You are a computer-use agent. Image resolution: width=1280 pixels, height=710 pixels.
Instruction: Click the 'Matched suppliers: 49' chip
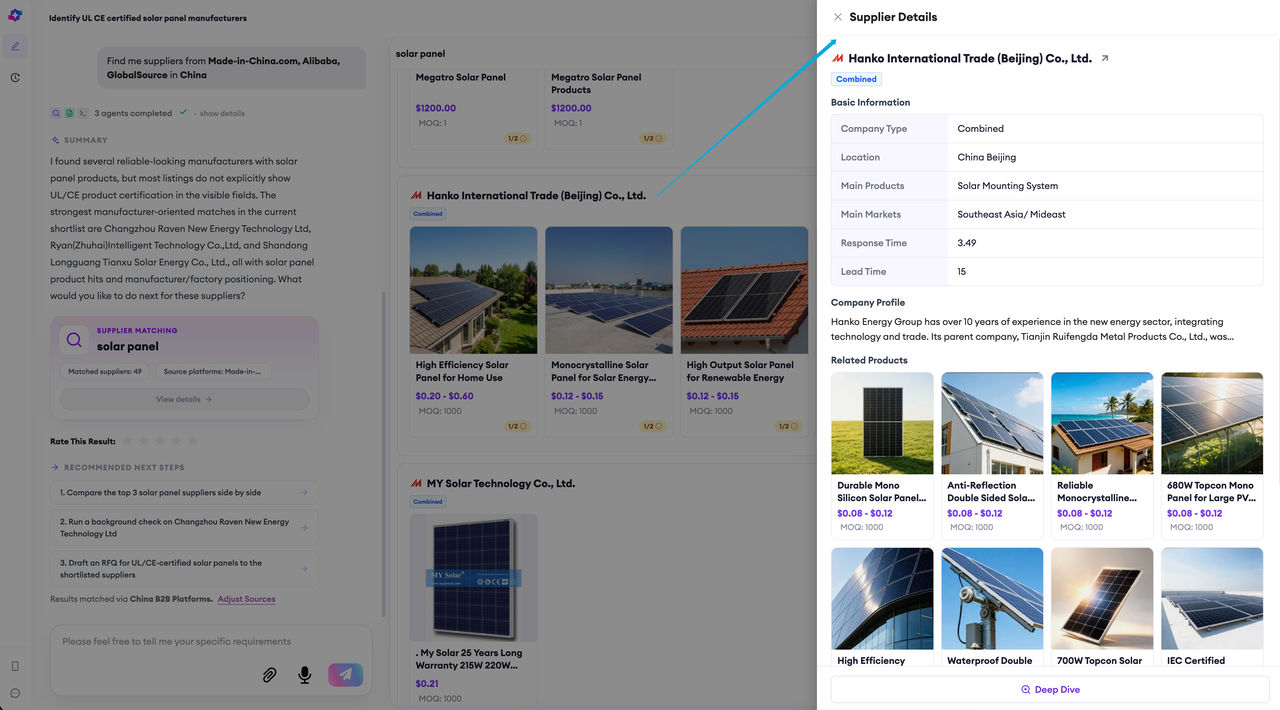point(105,372)
